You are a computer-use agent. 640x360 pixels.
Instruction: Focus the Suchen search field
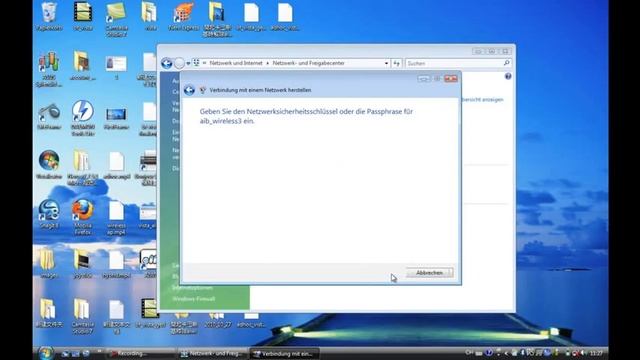[454, 63]
